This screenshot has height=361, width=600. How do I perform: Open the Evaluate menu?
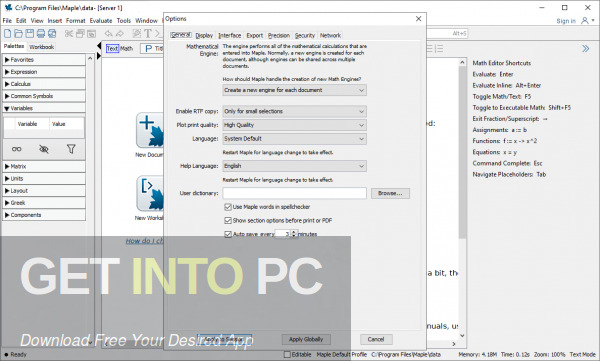[101, 21]
